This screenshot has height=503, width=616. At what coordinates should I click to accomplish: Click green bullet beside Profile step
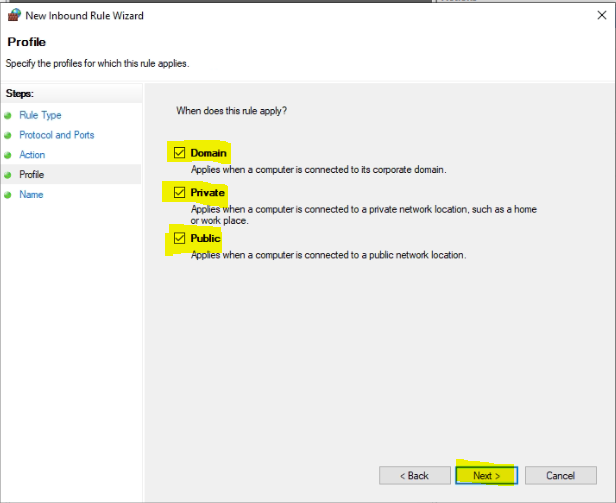pyautogui.click(x=7, y=175)
